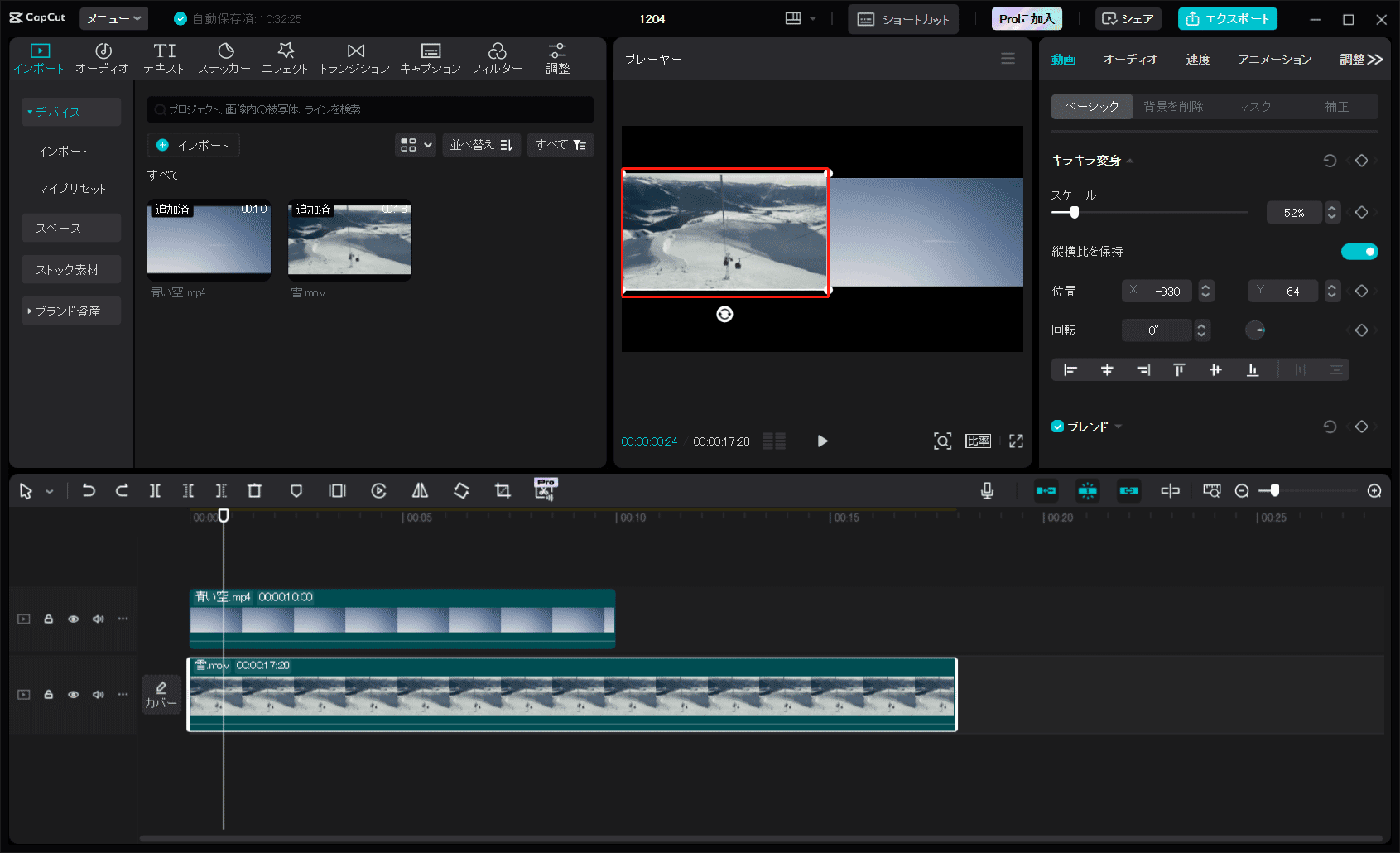The width and height of the screenshot is (1400, 853).
Task: Split the clip at the playhead
Action: tap(155, 490)
